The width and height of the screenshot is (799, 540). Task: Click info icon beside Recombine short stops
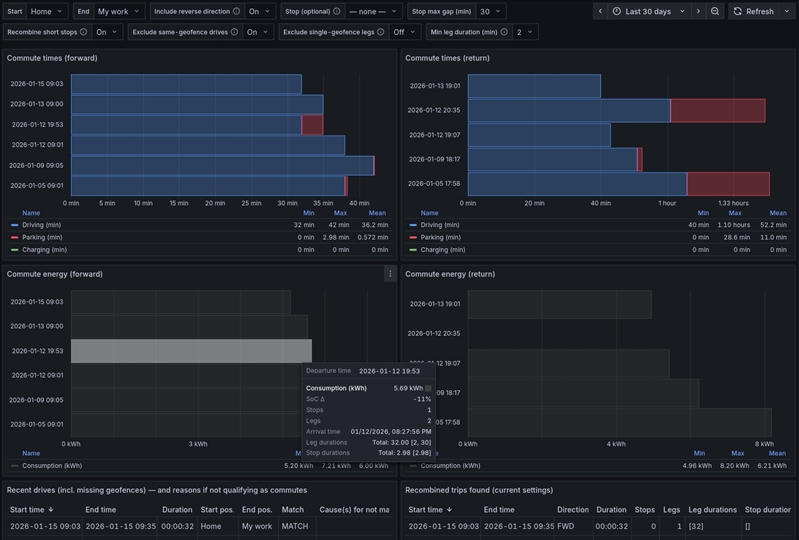(x=83, y=32)
